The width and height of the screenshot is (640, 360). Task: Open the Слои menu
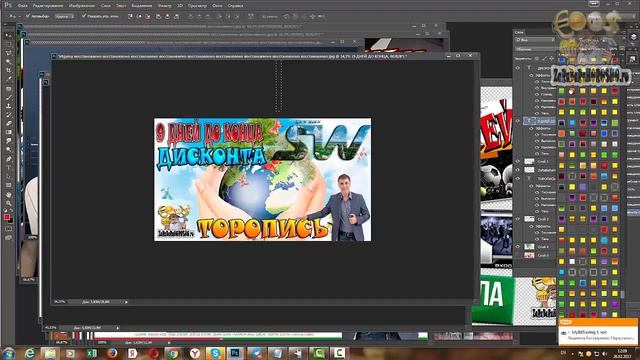[x=106, y=6]
